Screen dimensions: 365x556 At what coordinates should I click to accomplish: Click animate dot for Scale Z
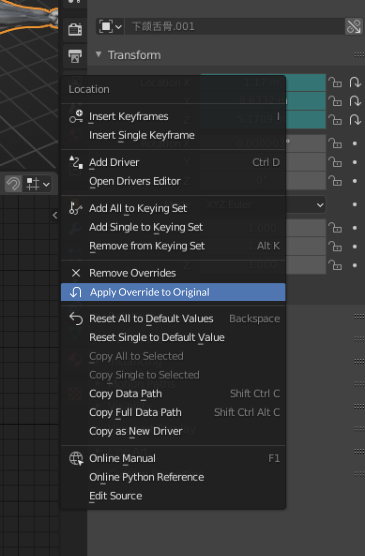pyautogui.click(x=355, y=265)
